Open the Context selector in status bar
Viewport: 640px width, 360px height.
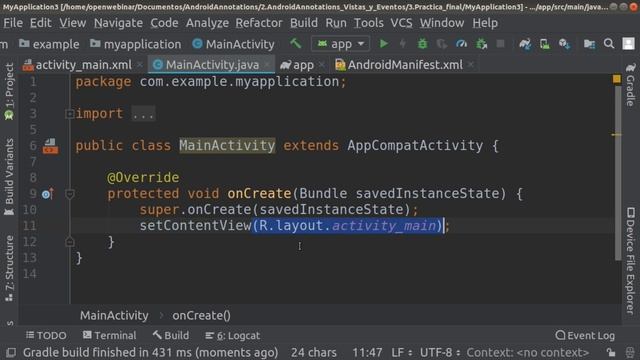pyautogui.click(x=528, y=352)
